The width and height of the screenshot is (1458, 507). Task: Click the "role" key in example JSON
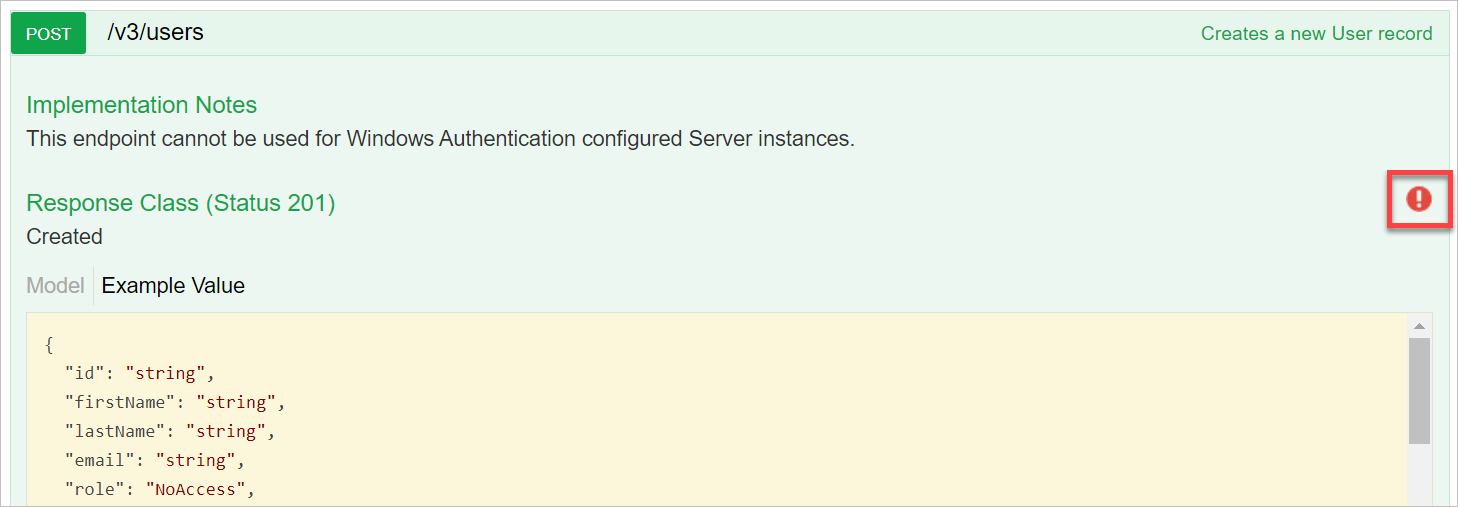pos(95,490)
